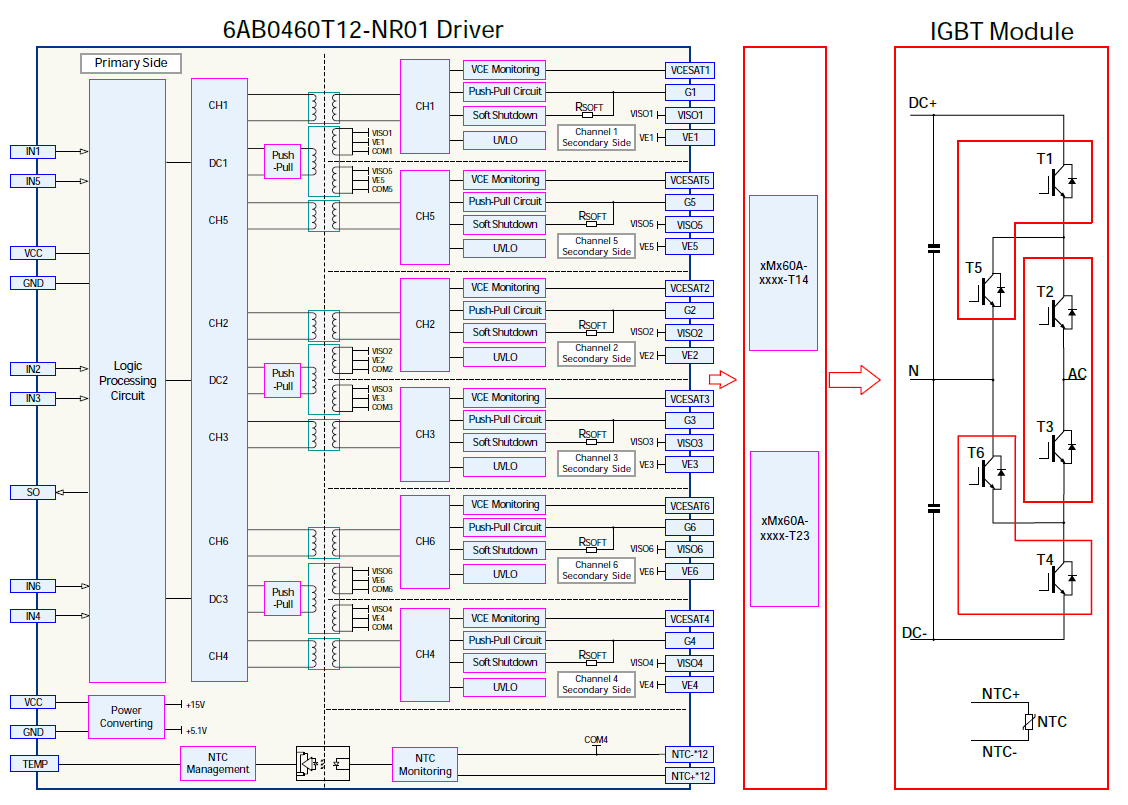The height and width of the screenshot is (805, 1128).
Task: Click the VCESAT1 output terminal
Action: pyautogui.click(x=690, y=71)
